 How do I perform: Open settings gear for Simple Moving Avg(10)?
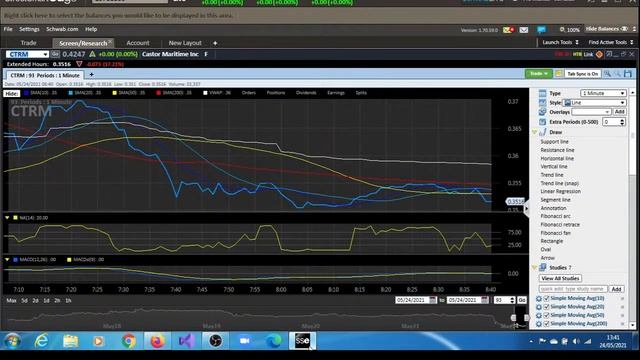(x=539, y=298)
